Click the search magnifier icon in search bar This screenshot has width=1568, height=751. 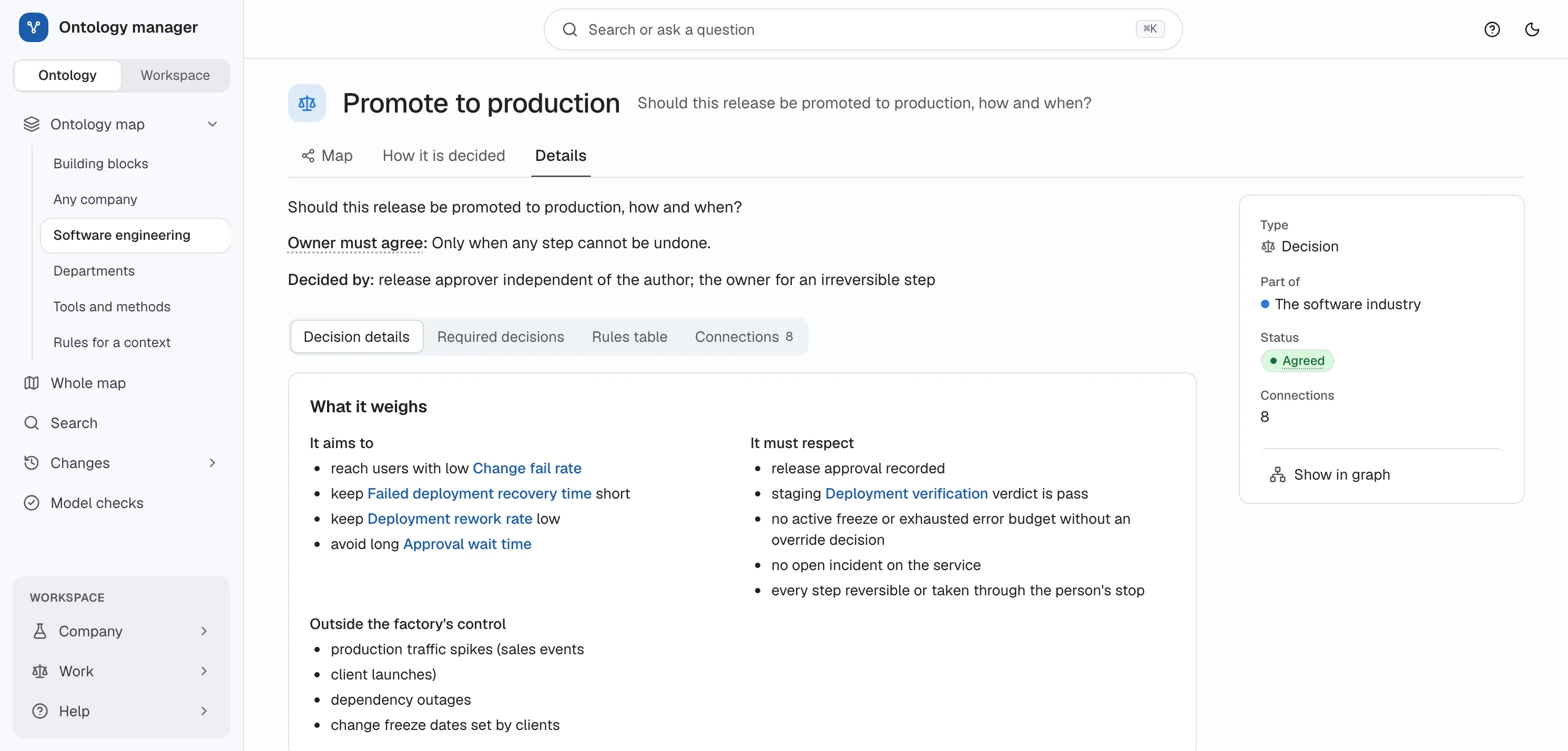click(569, 30)
